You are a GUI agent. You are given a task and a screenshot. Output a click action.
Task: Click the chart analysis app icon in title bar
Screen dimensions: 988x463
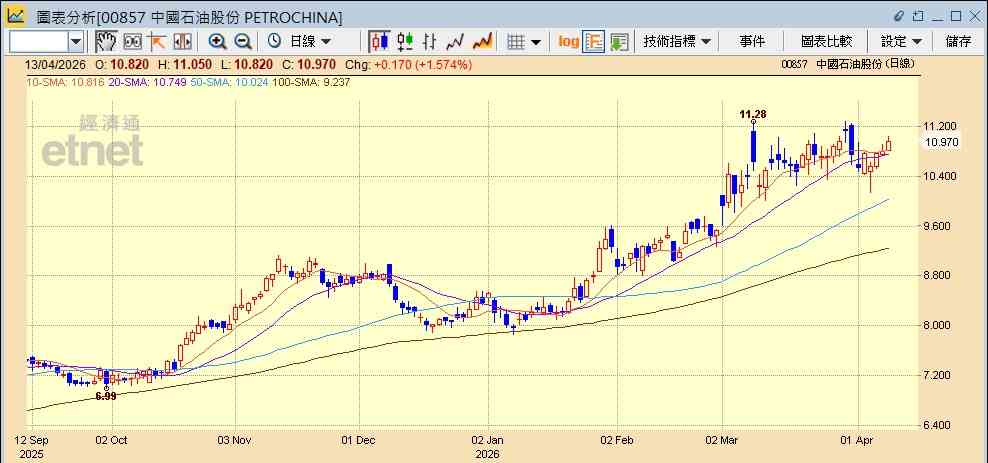coord(16,16)
